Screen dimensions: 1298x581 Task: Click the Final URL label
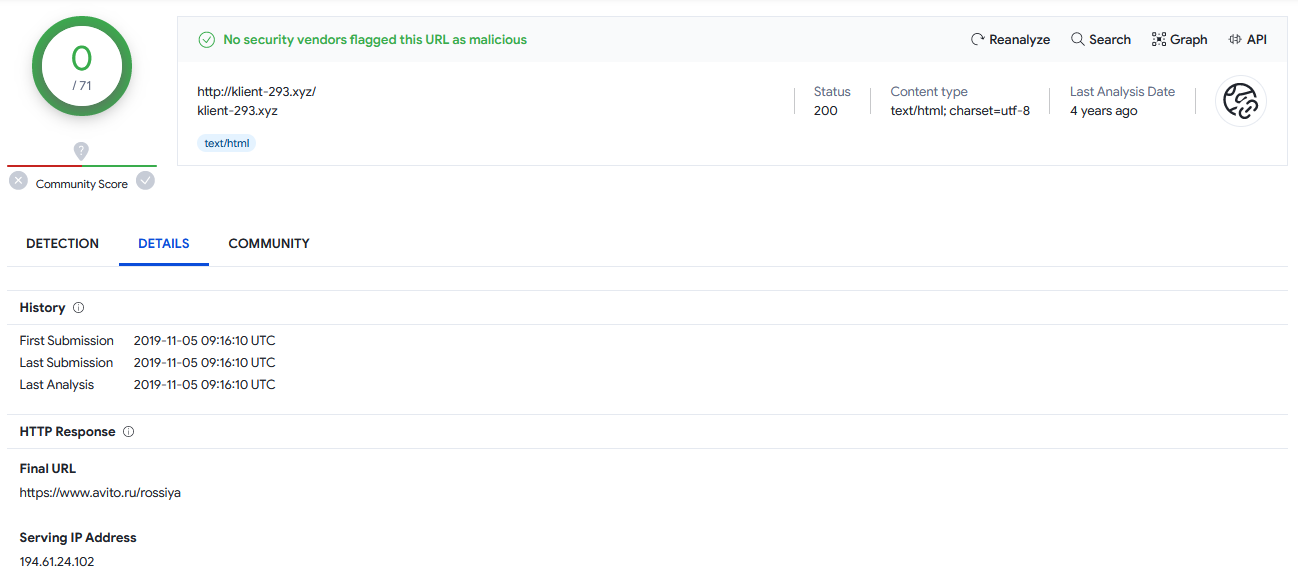[48, 469]
